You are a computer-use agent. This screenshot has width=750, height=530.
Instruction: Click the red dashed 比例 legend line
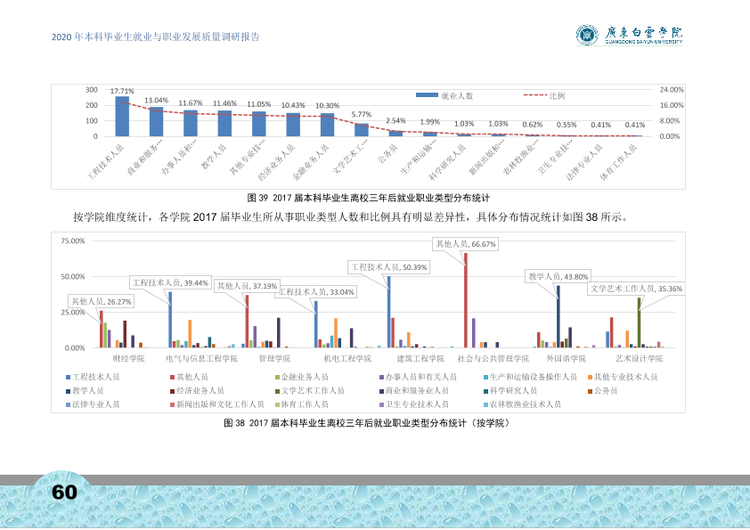pyautogui.click(x=535, y=95)
